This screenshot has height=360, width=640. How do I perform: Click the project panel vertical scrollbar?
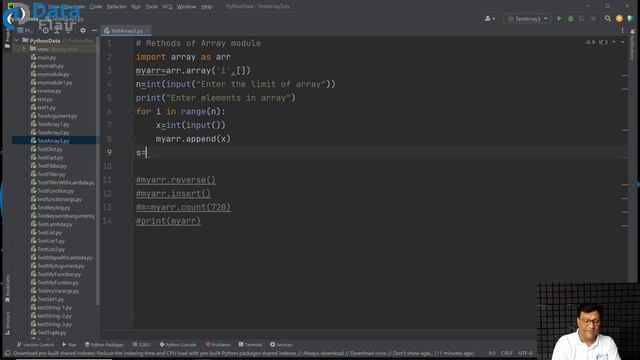(98, 171)
